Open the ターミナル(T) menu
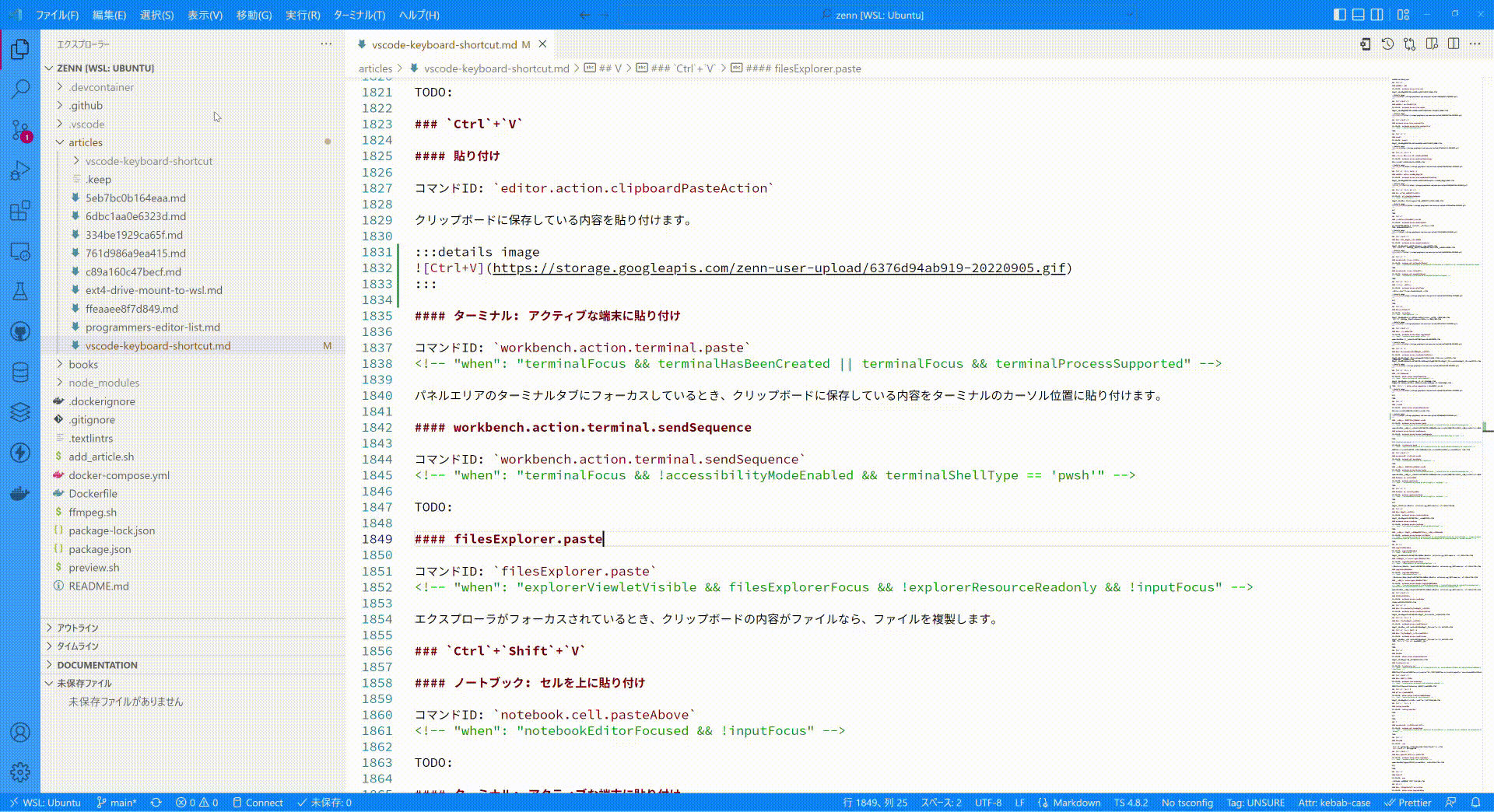This screenshot has height=812, width=1494. point(359,15)
